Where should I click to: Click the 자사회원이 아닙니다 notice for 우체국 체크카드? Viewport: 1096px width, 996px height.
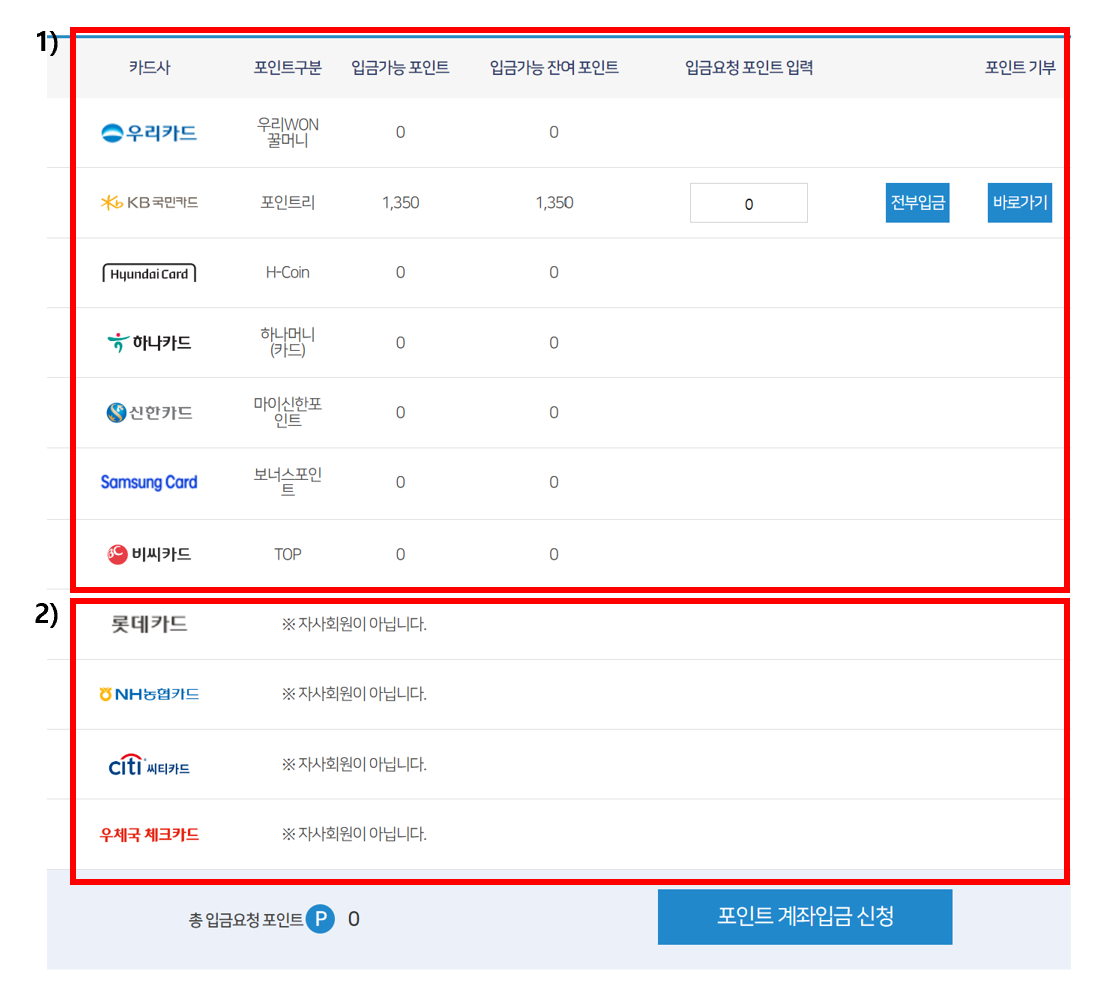coord(354,834)
